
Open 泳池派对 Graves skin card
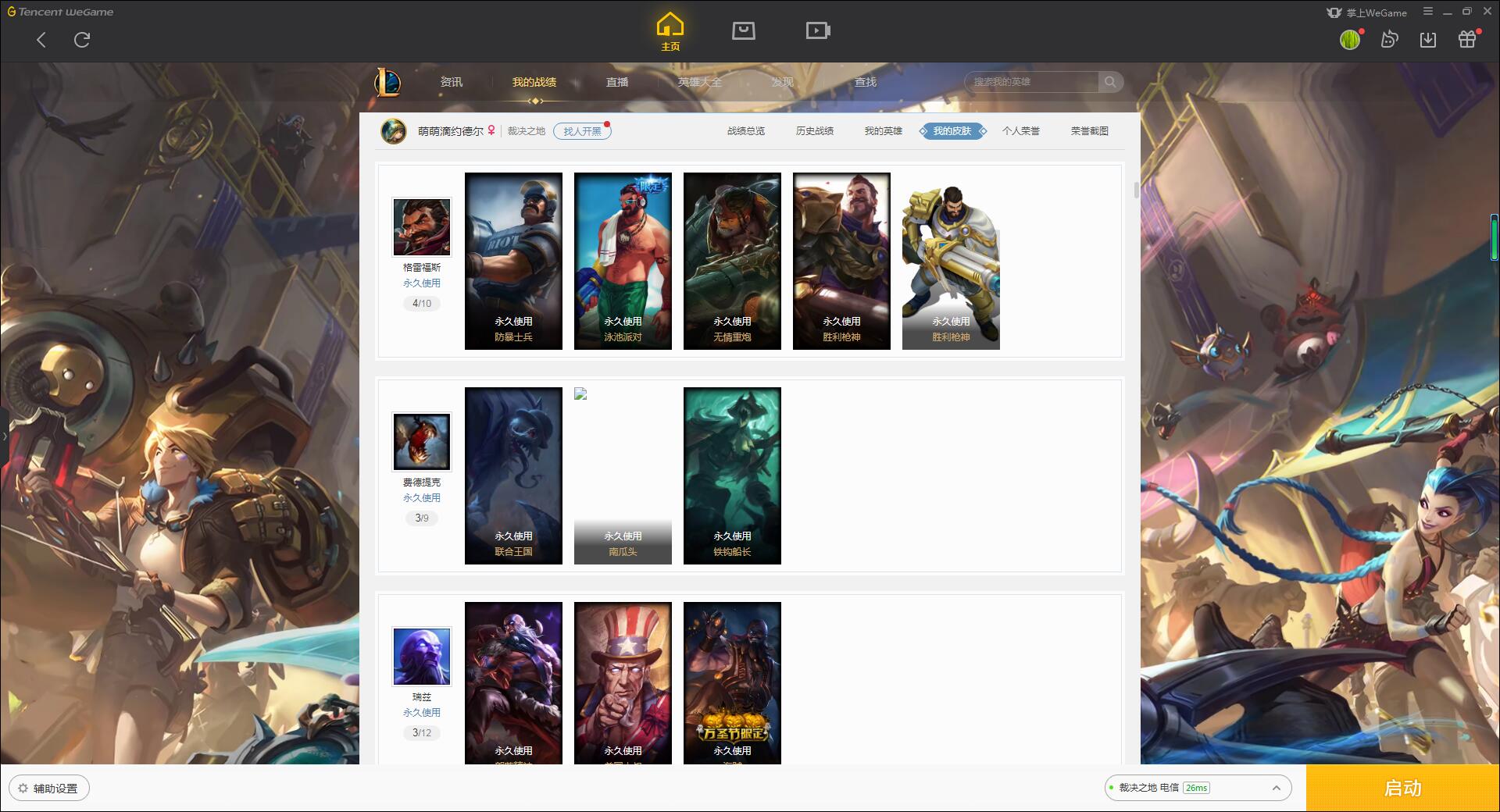point(623,261)
